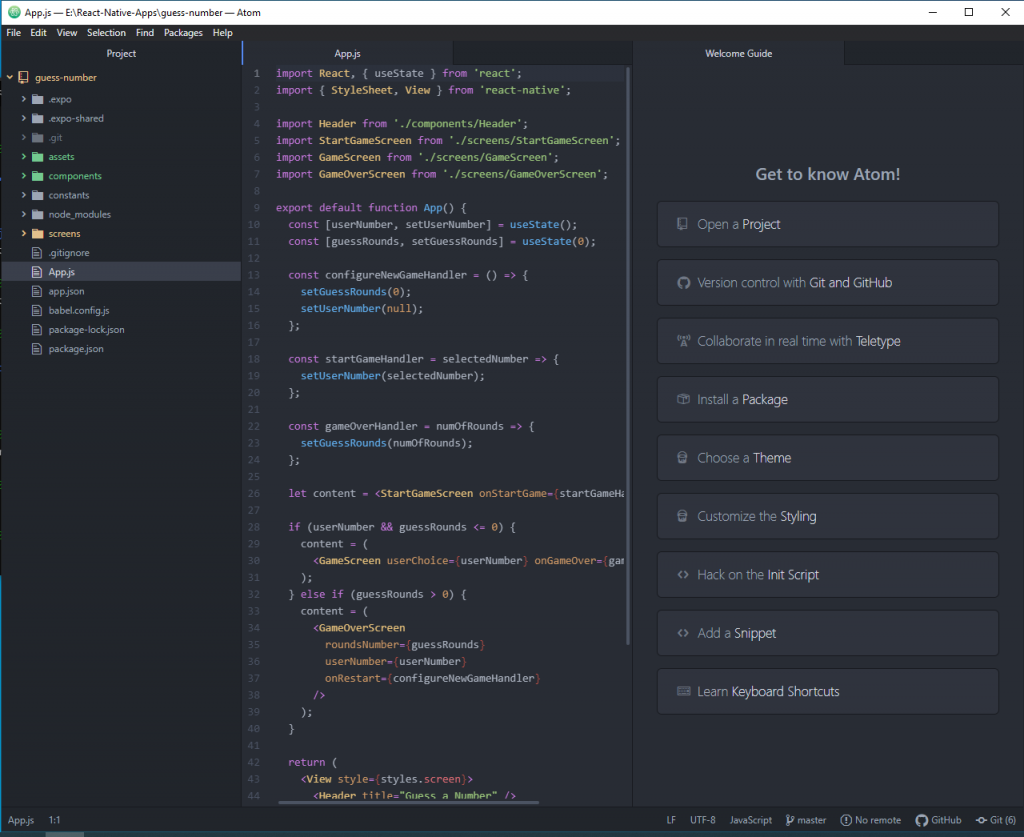Click the .expo-shared folder icon
Image resolution: width=1024 pixels, height=837 pixels.
(x=38, y=118)
